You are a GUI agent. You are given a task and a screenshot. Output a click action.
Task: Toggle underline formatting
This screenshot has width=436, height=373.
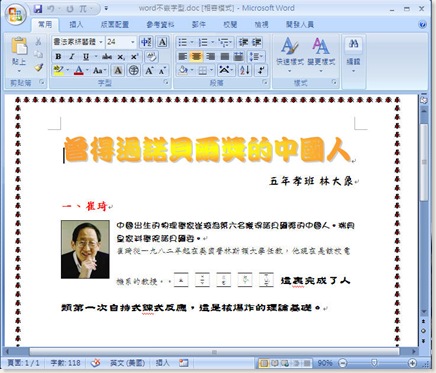86,57
